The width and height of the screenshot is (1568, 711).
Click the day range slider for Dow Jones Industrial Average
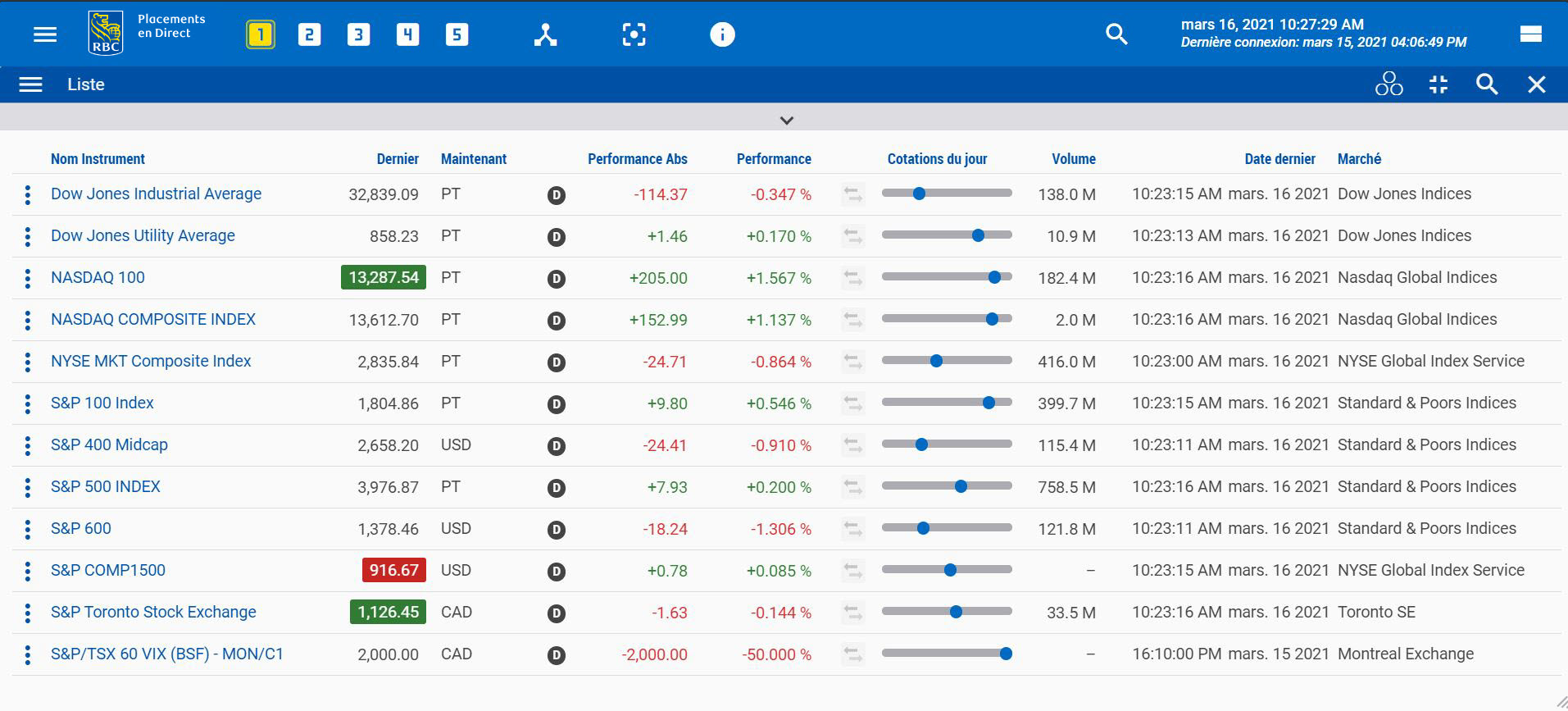pyautogui.click(x=947, y=194)
